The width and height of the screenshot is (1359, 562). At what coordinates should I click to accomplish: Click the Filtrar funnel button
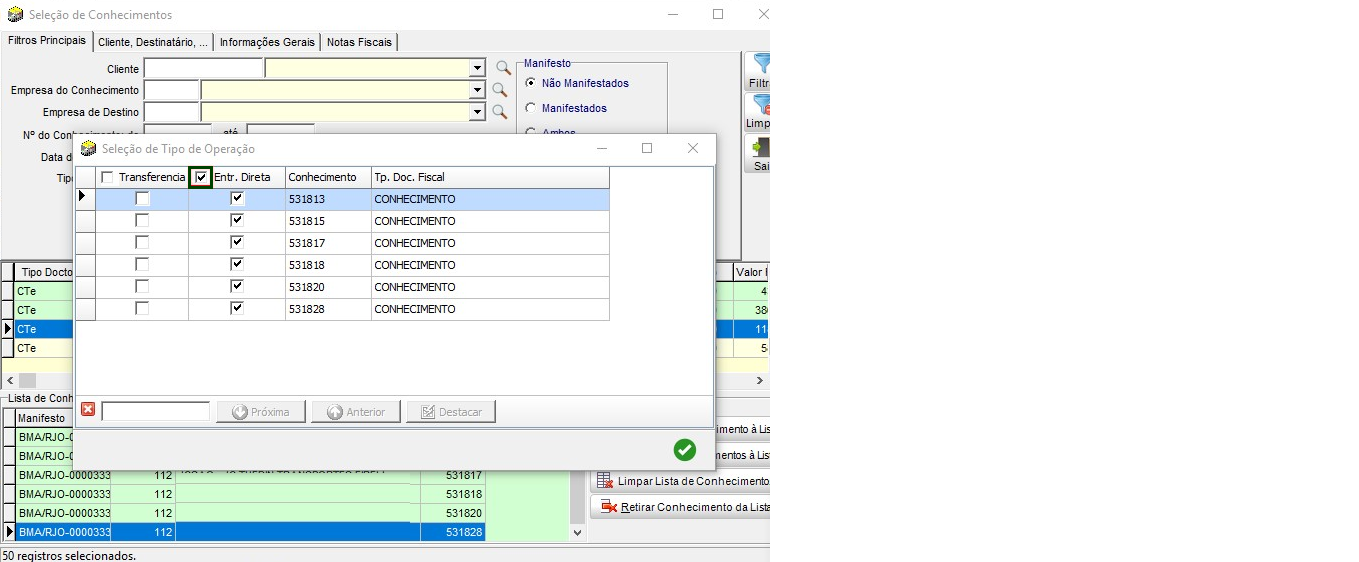tap(758, 71)
